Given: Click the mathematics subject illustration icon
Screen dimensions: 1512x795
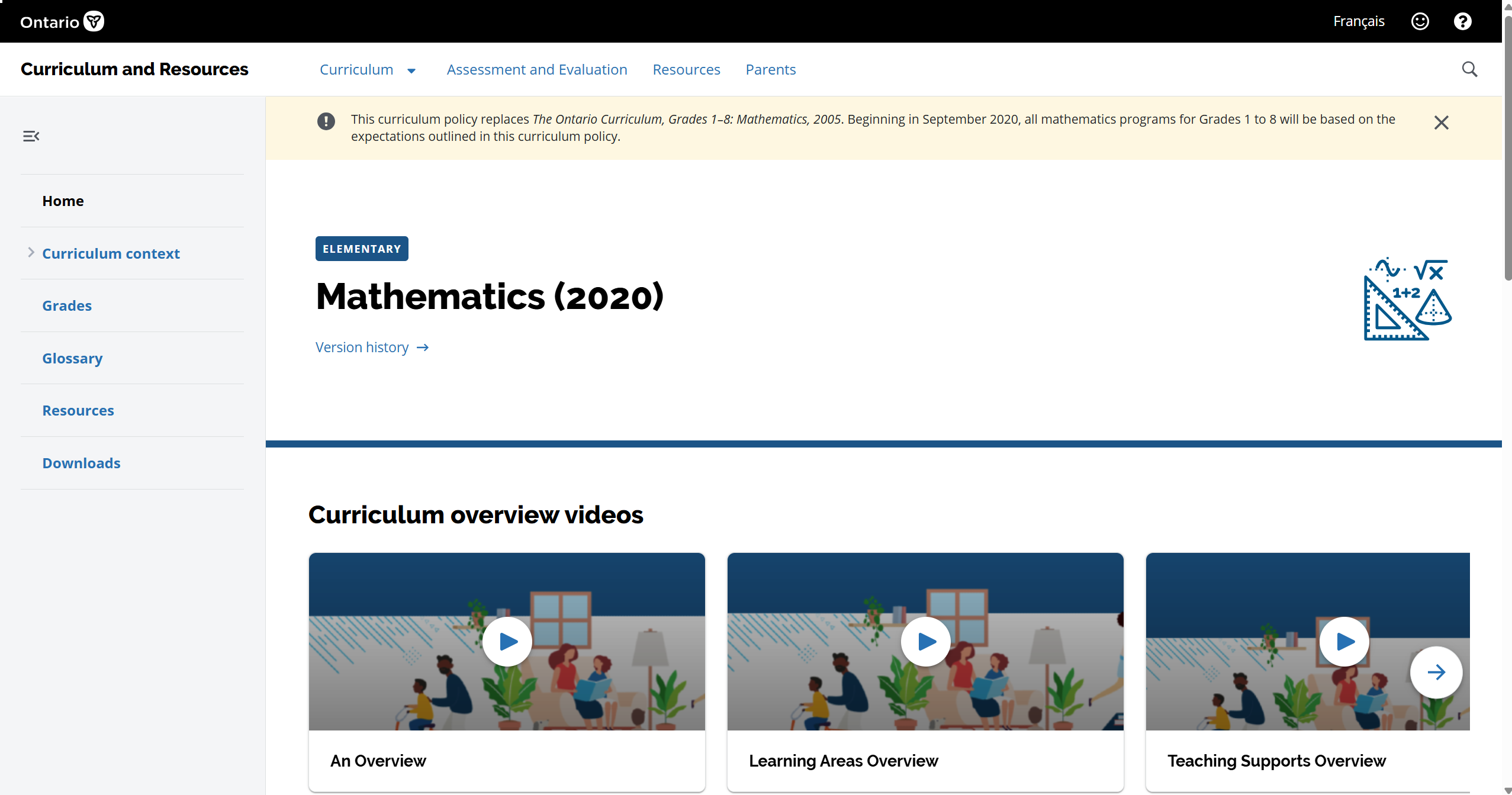Looking at the screenshot, I should pos(1407,299).
